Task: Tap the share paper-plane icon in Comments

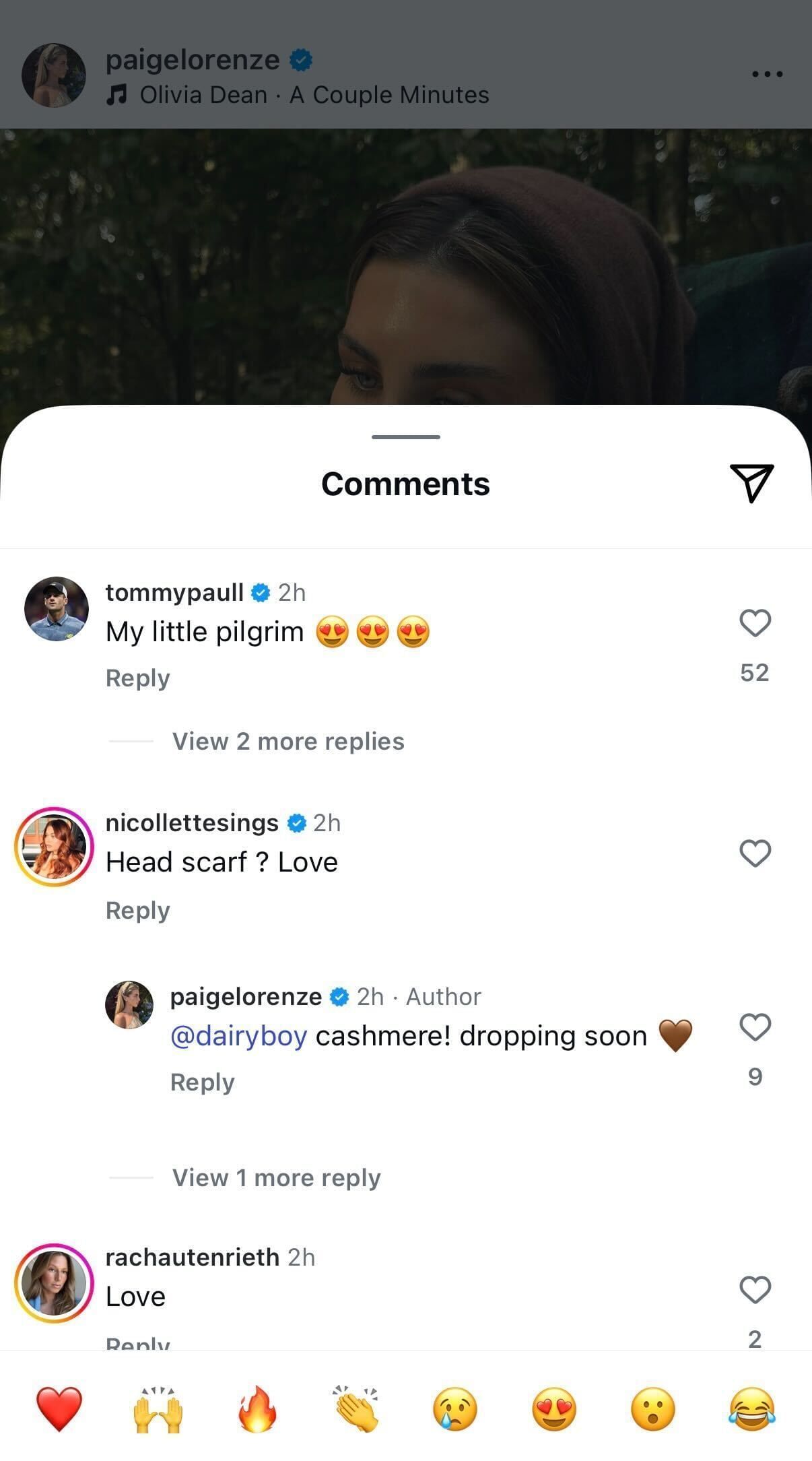Action: click(x=751, y=483)
